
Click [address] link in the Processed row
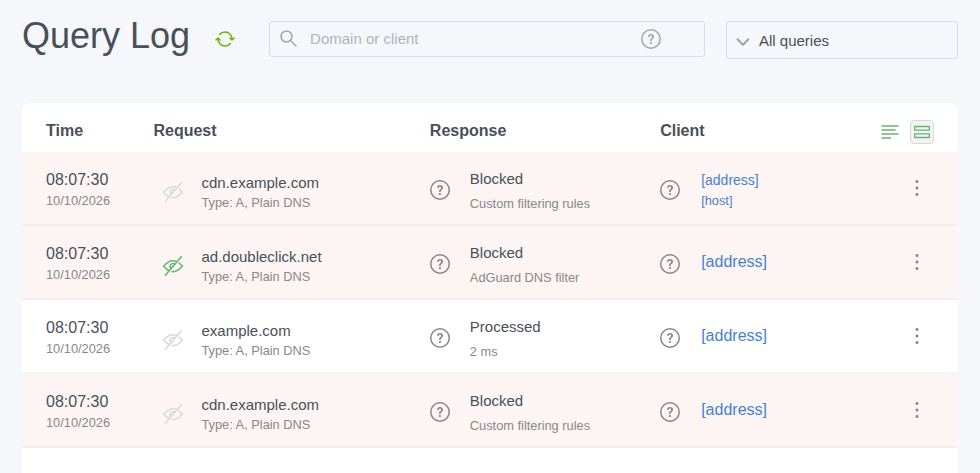coord(734,336)
